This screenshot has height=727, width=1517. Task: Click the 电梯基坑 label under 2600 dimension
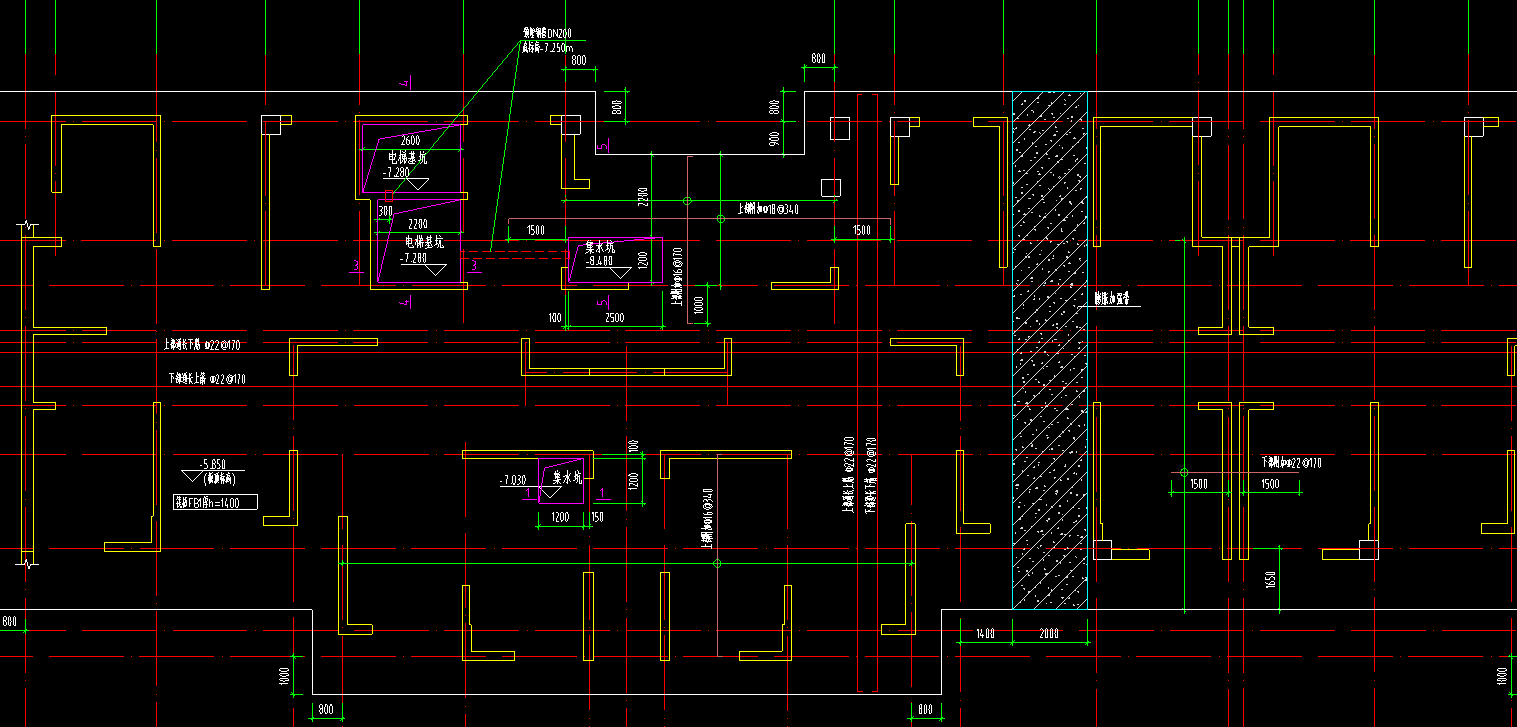(407, 158)
